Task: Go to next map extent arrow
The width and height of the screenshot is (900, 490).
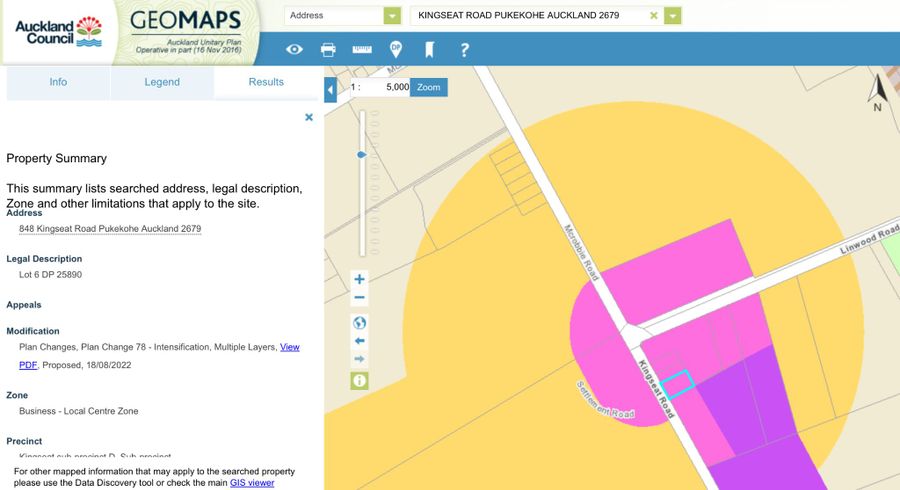Action: point(359,359)
